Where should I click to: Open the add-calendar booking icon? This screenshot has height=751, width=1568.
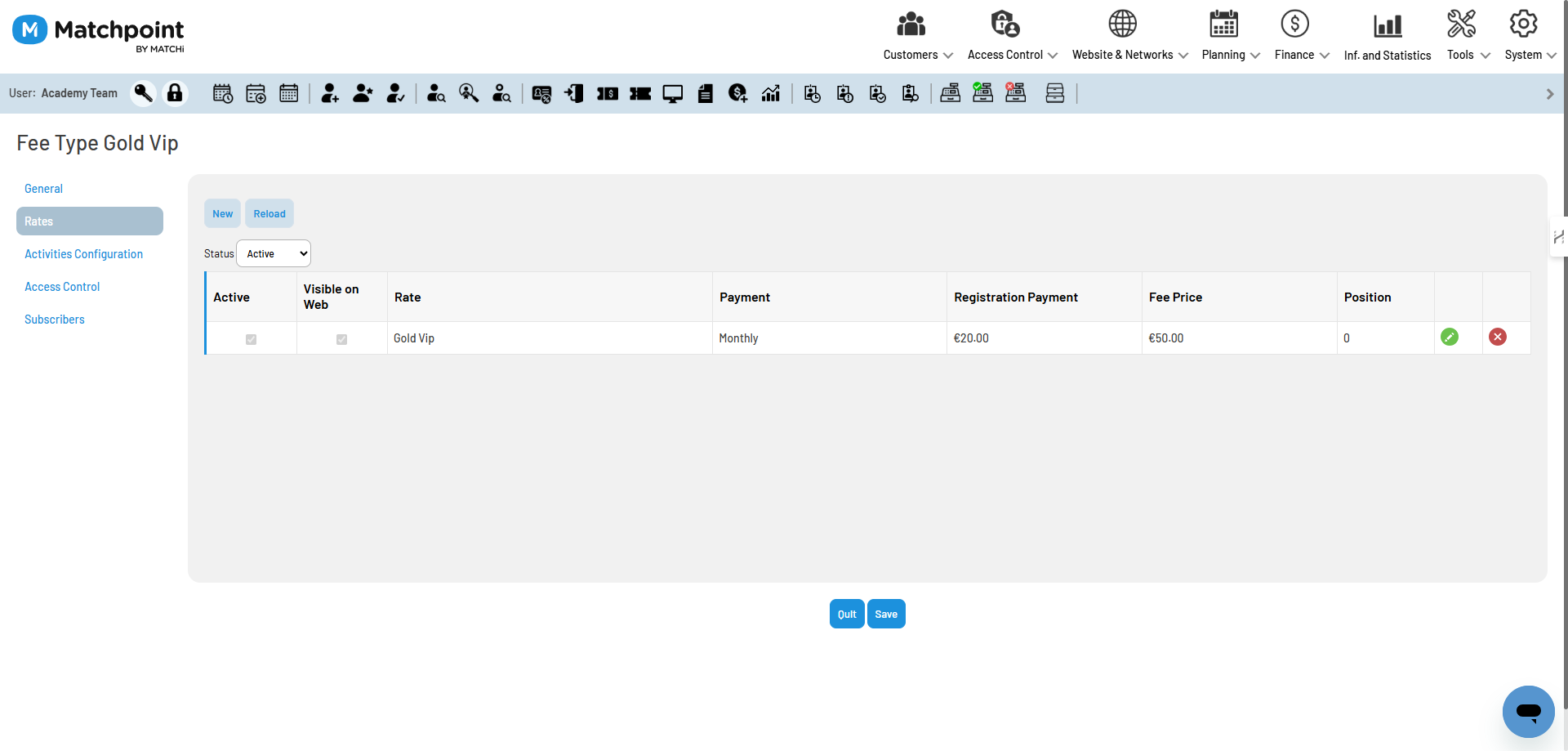(x=255, y=93)
